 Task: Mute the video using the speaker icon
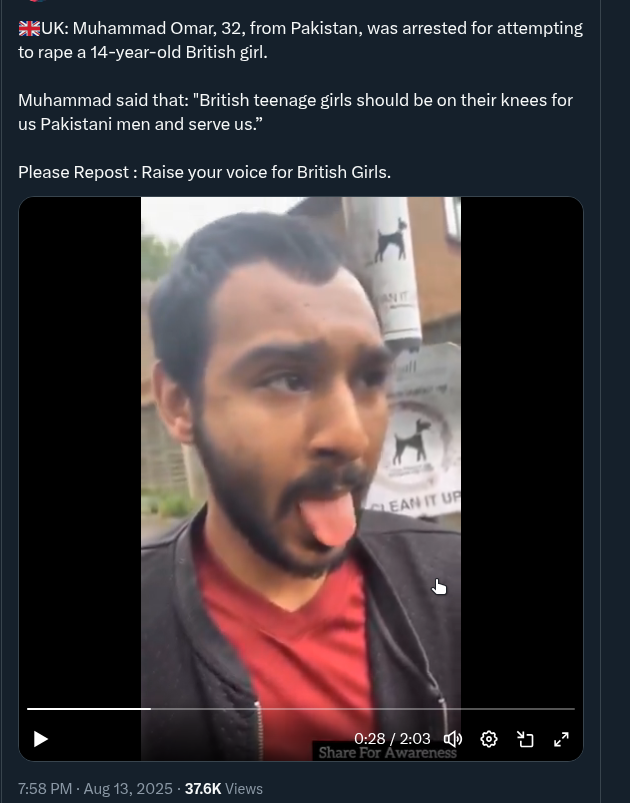[452, 739]
